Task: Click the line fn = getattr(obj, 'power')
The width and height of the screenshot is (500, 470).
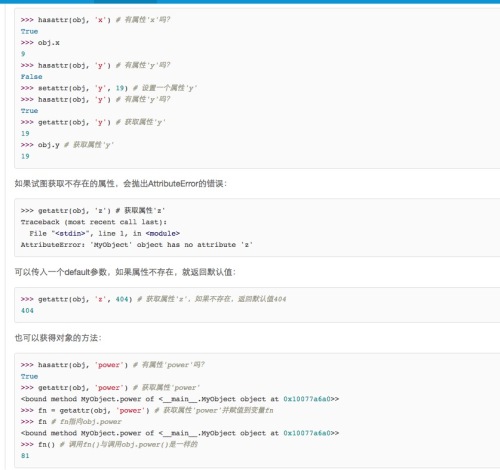Action: 147,410
